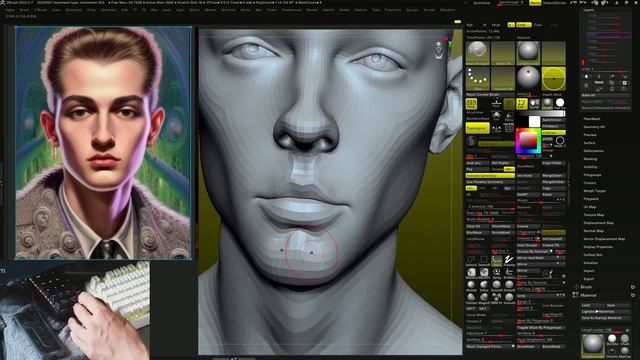This screenshot has width=640, height=360.
Task: Click the Flat Color white sphere icon
Action: [560, 103]
